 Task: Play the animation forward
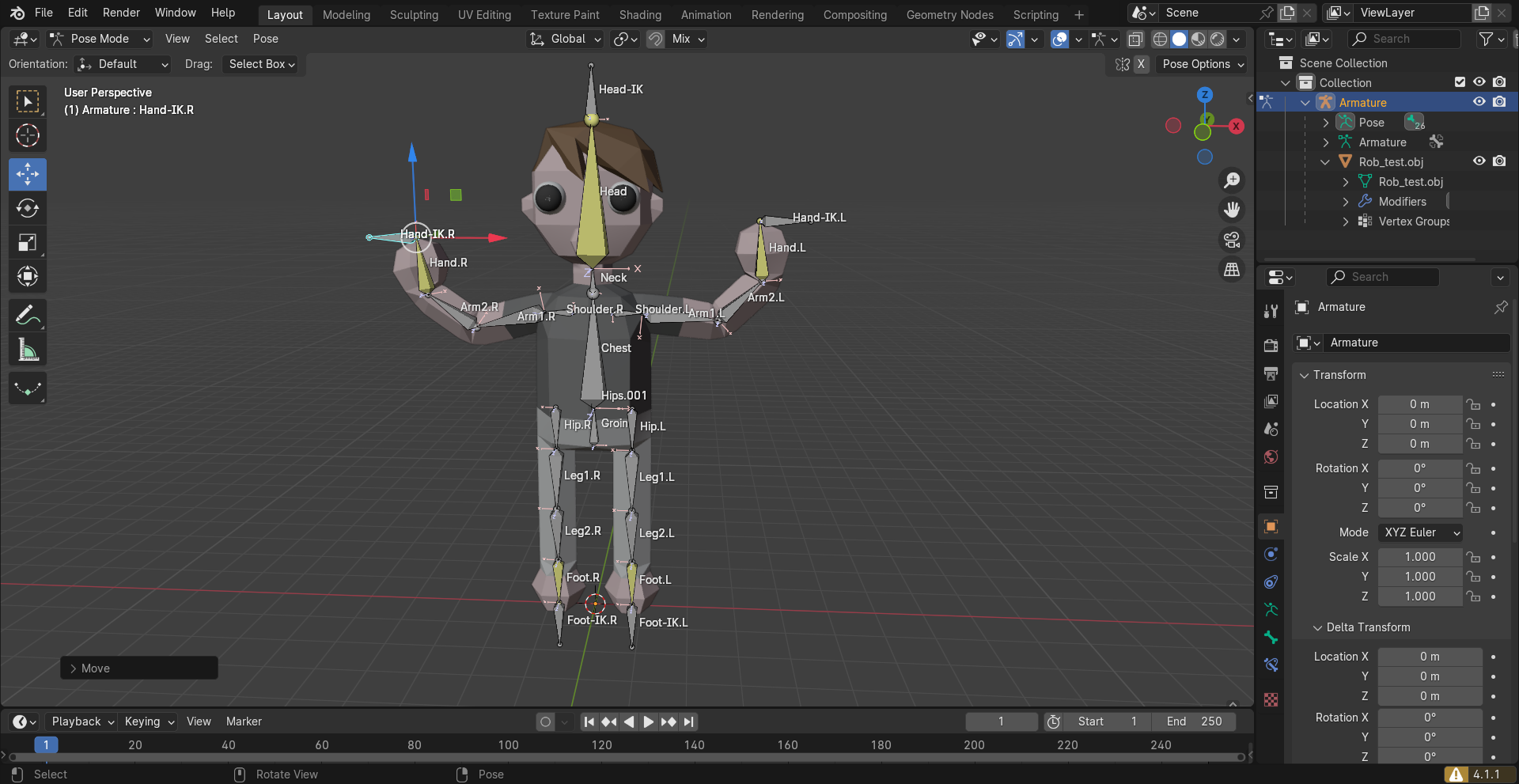pyautogui.click(x=648, y=722)
